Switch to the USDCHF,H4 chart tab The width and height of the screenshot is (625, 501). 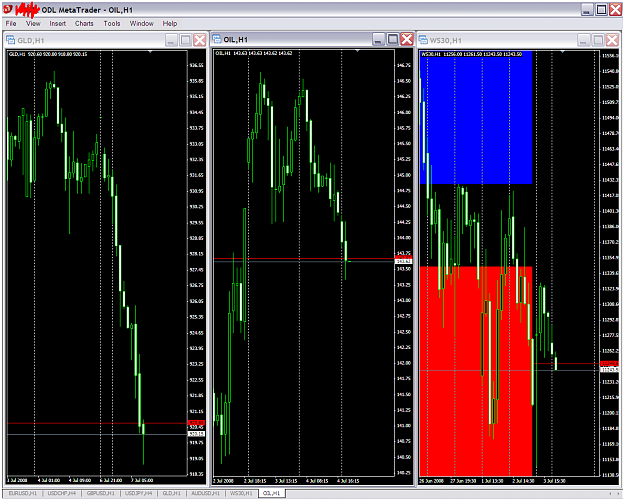click(x=61, y=493)
